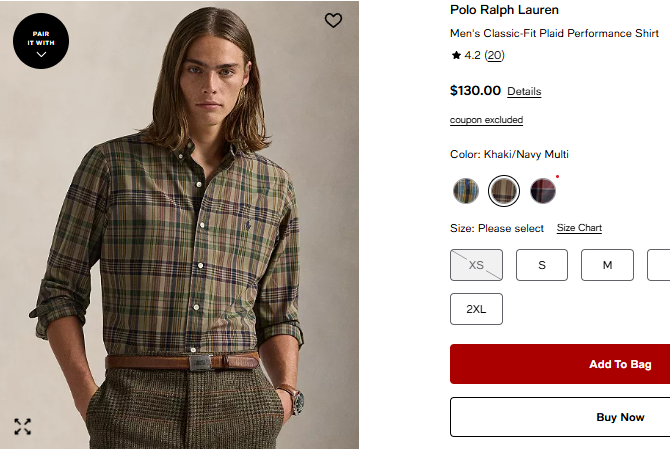Choose the red and navy plaid swatch
The height and width of the screenshot is (450, 670).
pyautogui.click(x=543, y=190)
